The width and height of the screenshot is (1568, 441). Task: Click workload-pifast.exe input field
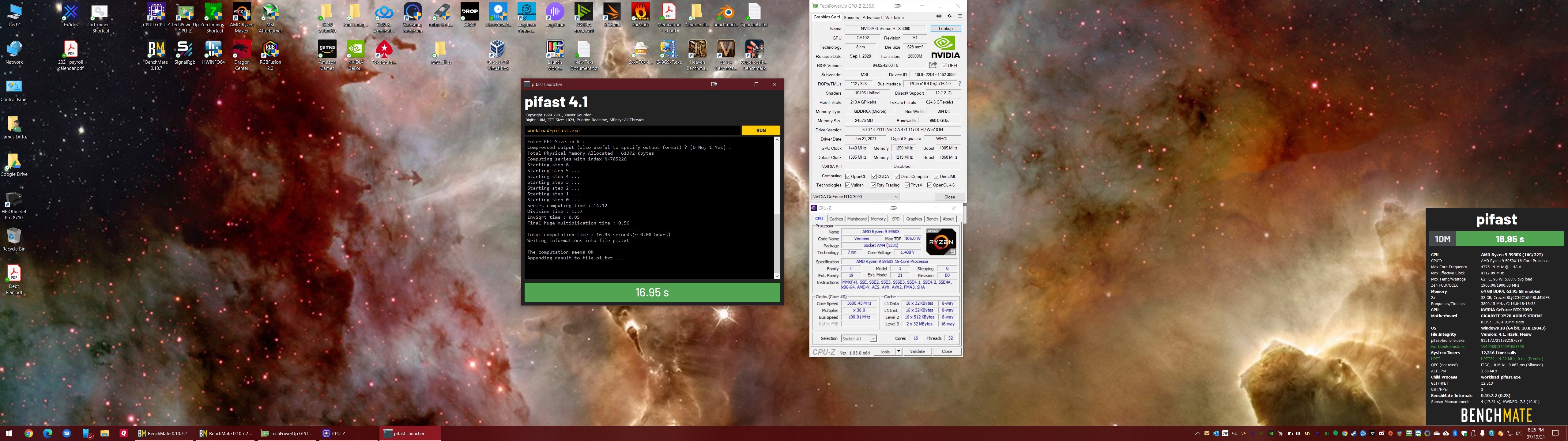[632, 130]
